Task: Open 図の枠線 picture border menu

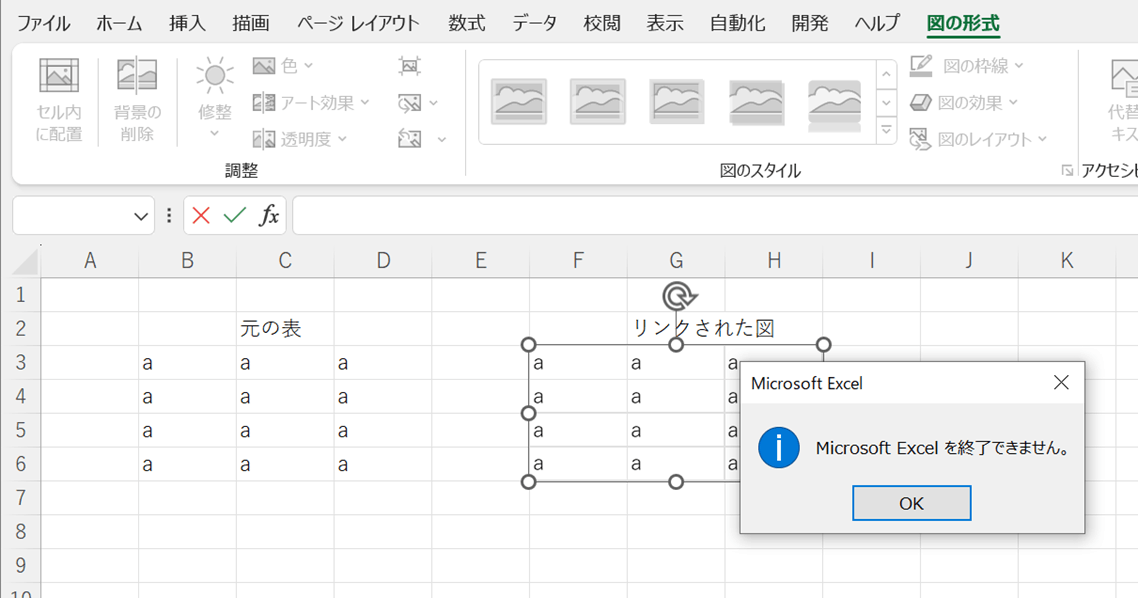Action: [x=967, y=66]
